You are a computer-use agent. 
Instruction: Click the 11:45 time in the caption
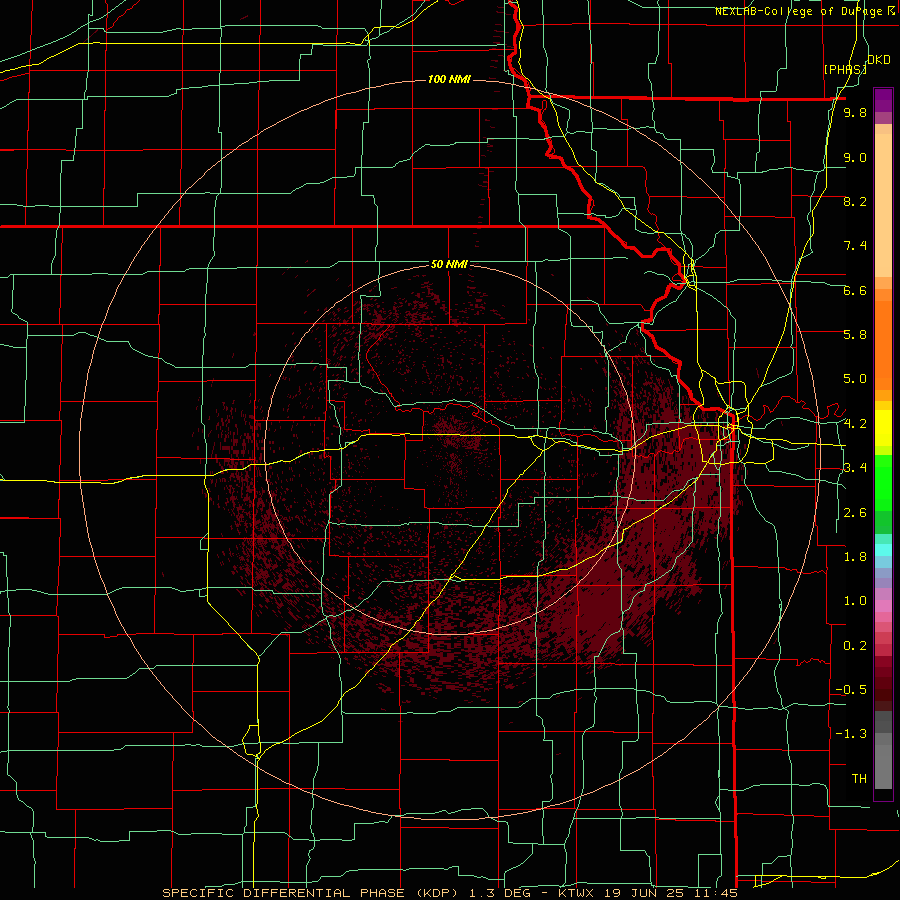(715, 893)
